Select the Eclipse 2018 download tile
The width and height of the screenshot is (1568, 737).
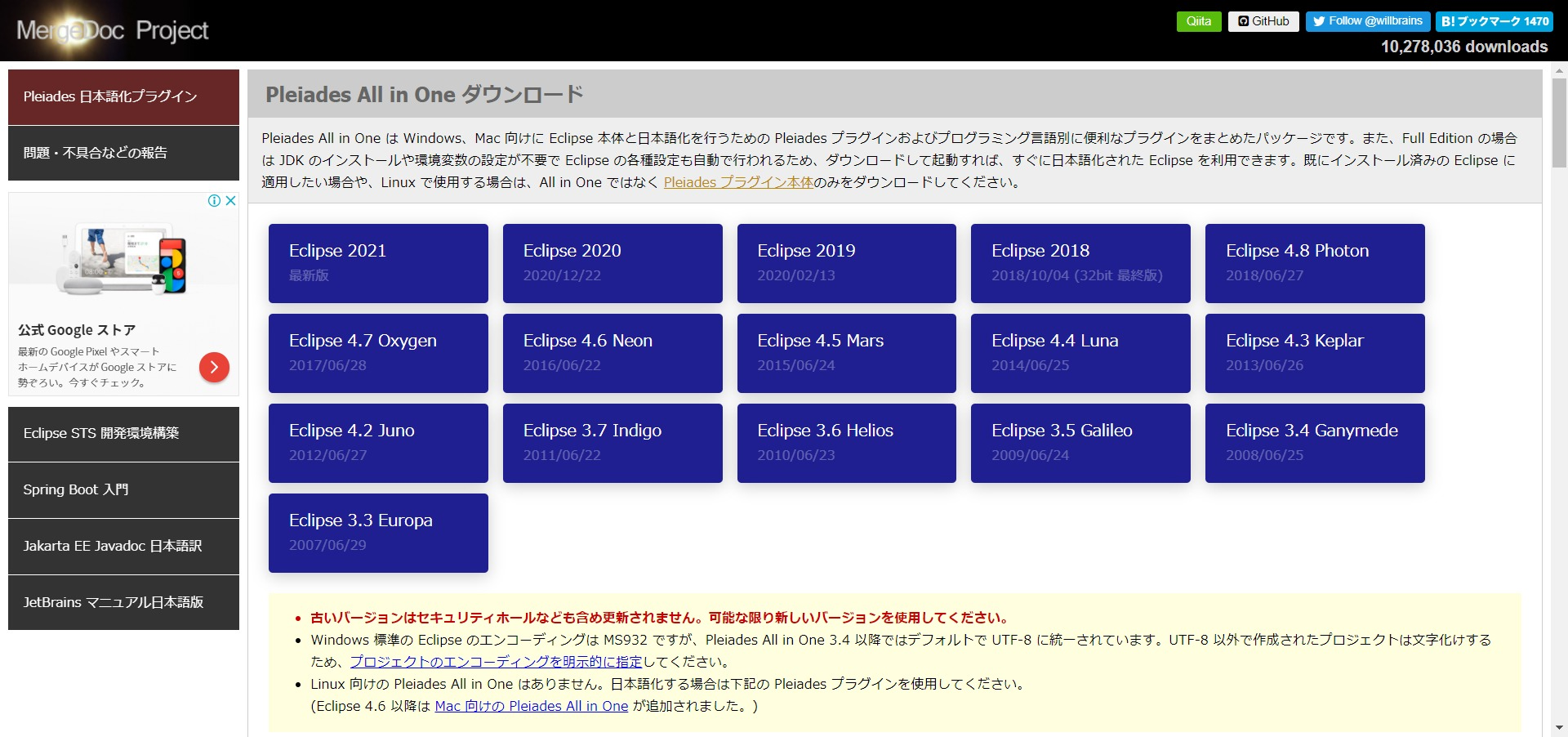pyautogui.click(x=1080, y=263)
